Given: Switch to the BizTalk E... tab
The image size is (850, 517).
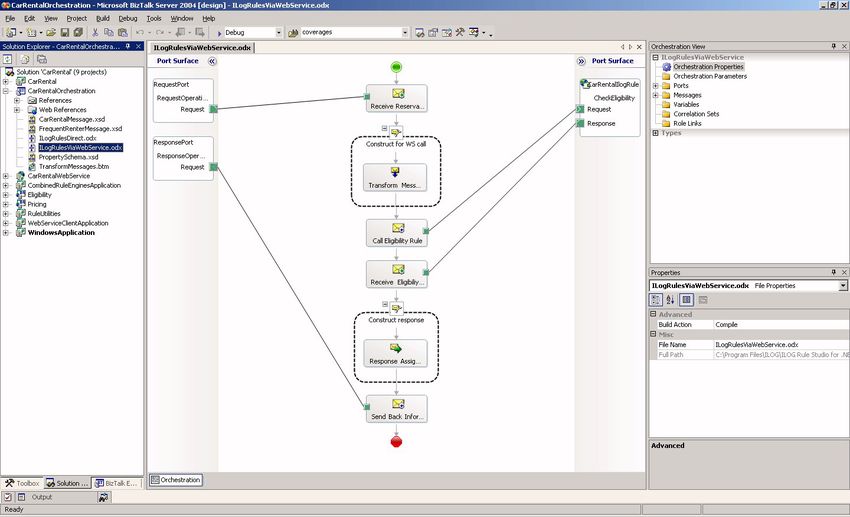Looking at the screenshot, I should [115, 483].
